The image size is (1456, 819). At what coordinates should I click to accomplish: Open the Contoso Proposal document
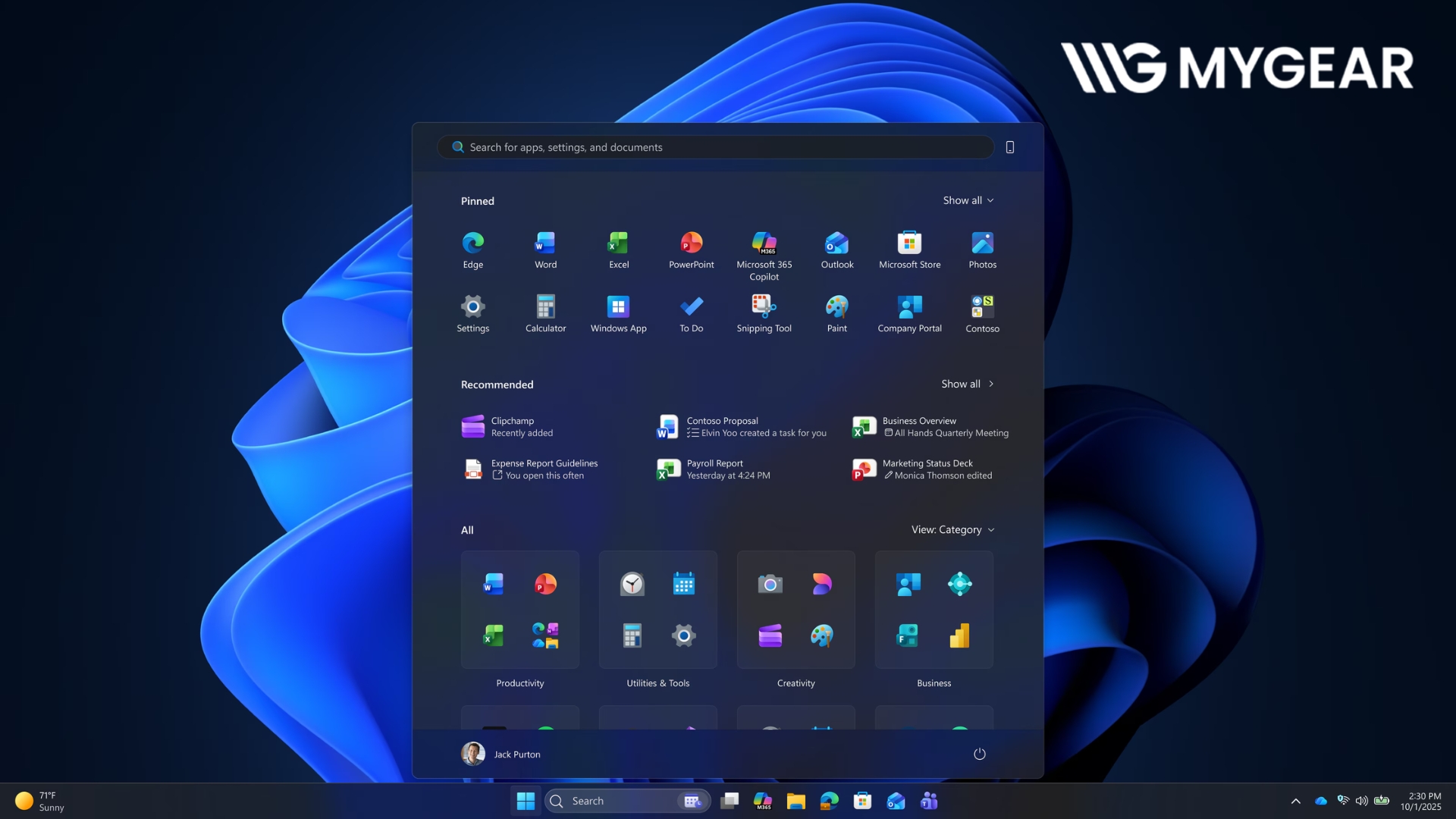pos(742,427)
